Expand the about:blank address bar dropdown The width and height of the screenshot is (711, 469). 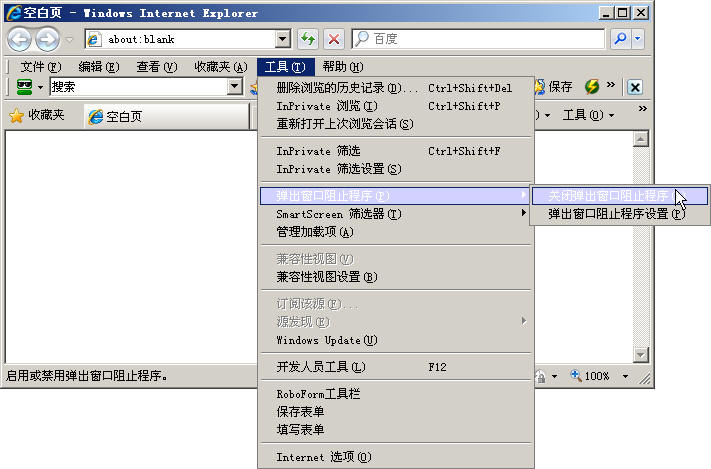tap(282, 39)
